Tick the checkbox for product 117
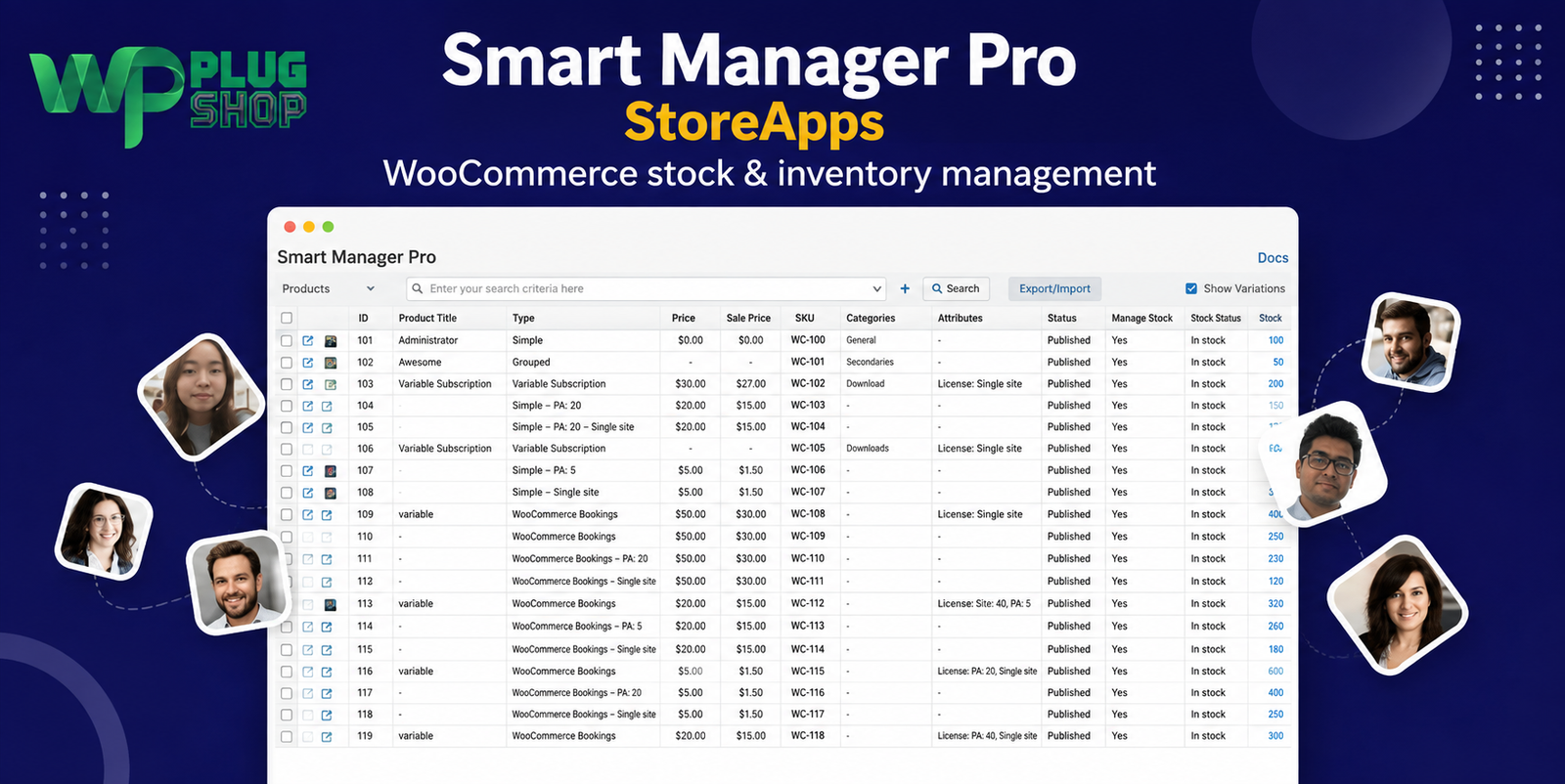Image resolution: width=1565 pixels, height=784 pixels. [287, 693]
